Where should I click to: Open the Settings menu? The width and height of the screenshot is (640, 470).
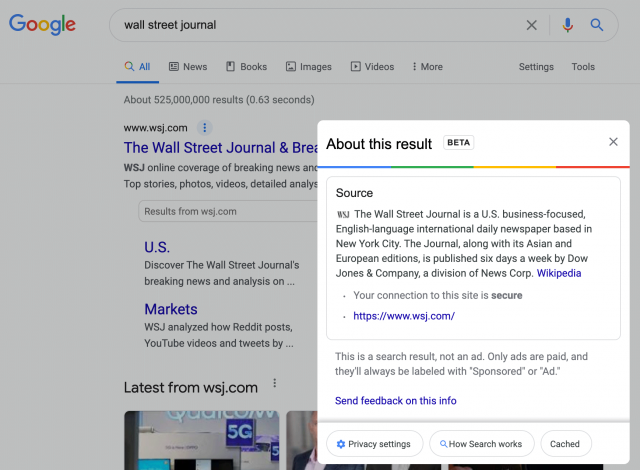click(x=536, y=67)
